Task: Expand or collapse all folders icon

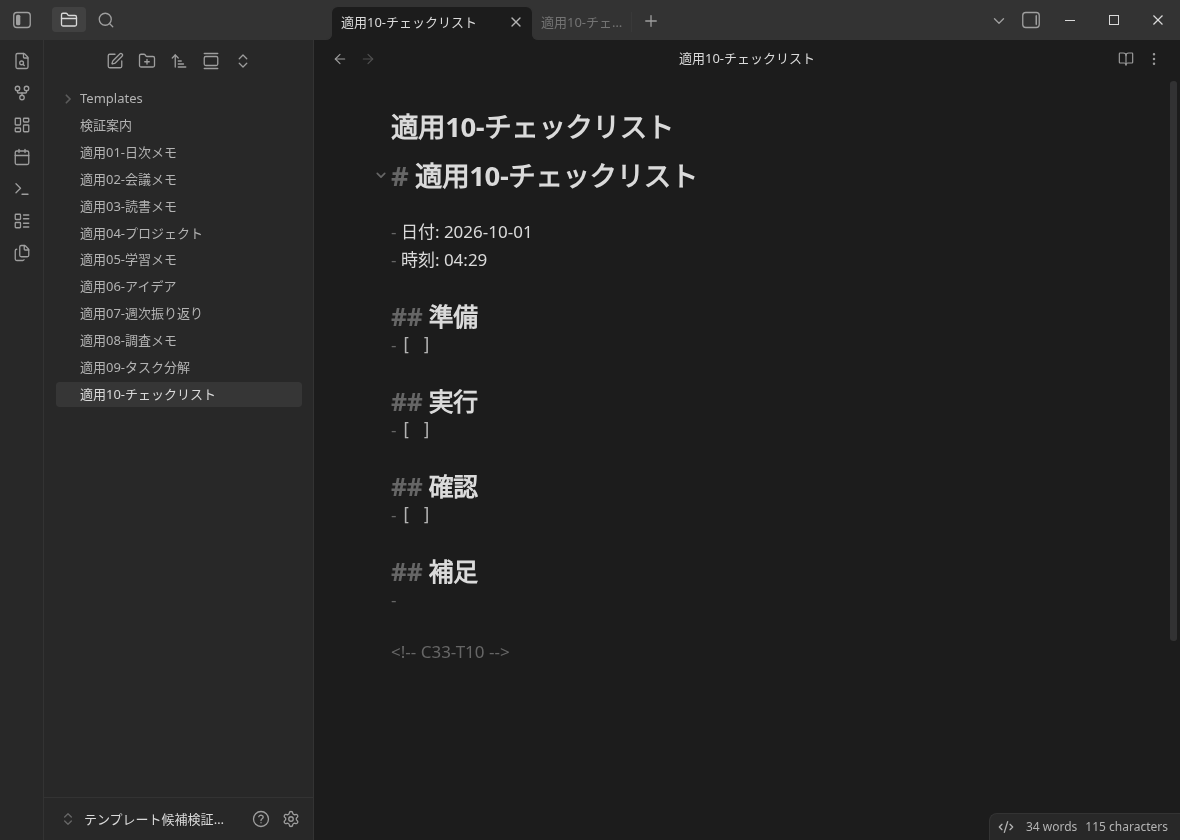Action: tap(242, 61)
